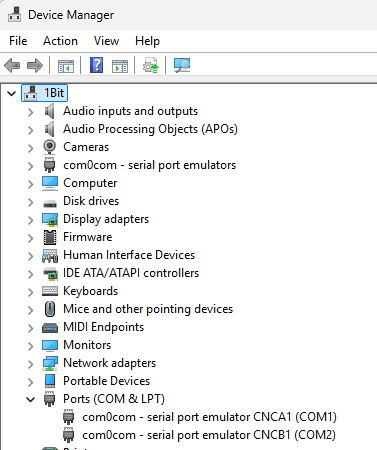
Task: Expand Audio inputs and outputs
Action: point(31,112)
